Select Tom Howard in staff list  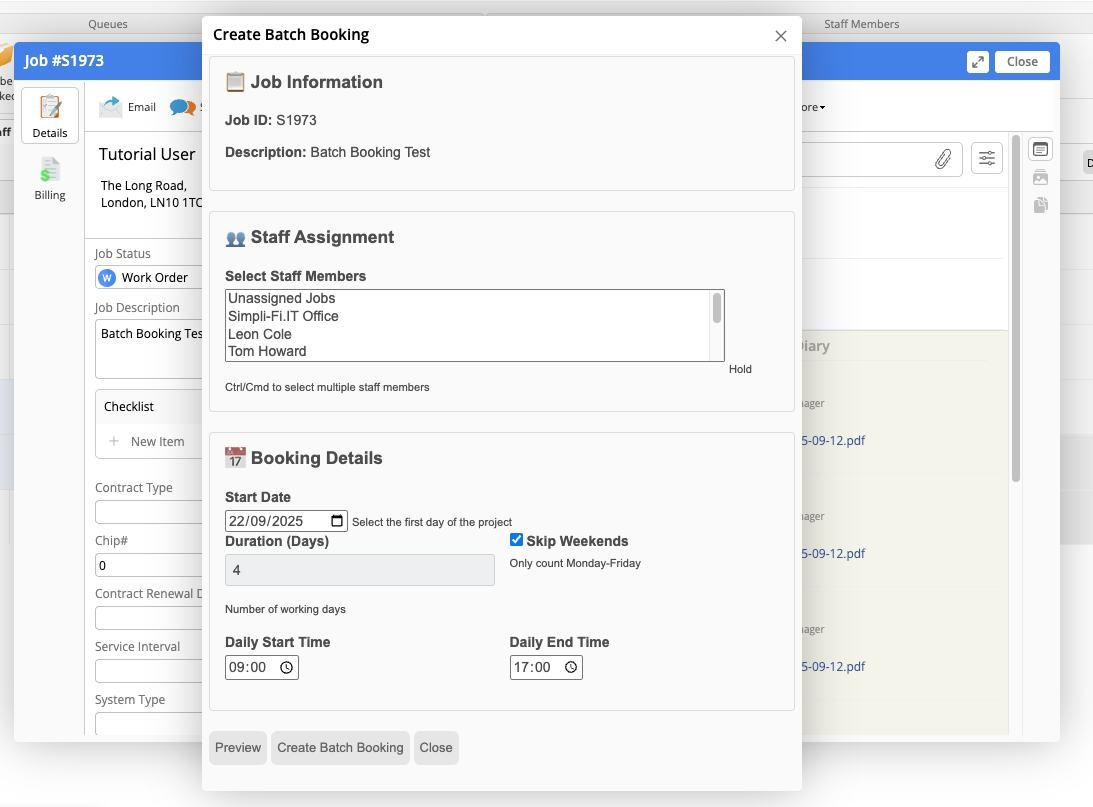267,351
